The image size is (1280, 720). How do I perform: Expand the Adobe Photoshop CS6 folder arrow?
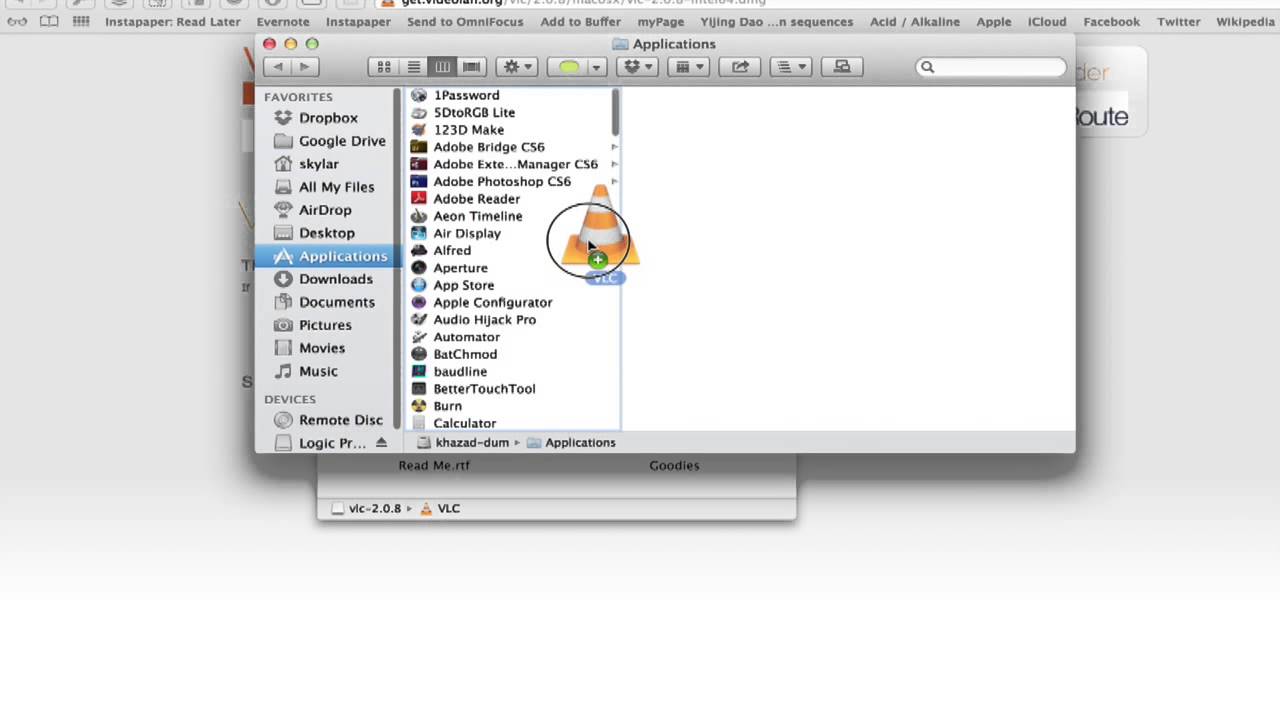coord(614,181)
